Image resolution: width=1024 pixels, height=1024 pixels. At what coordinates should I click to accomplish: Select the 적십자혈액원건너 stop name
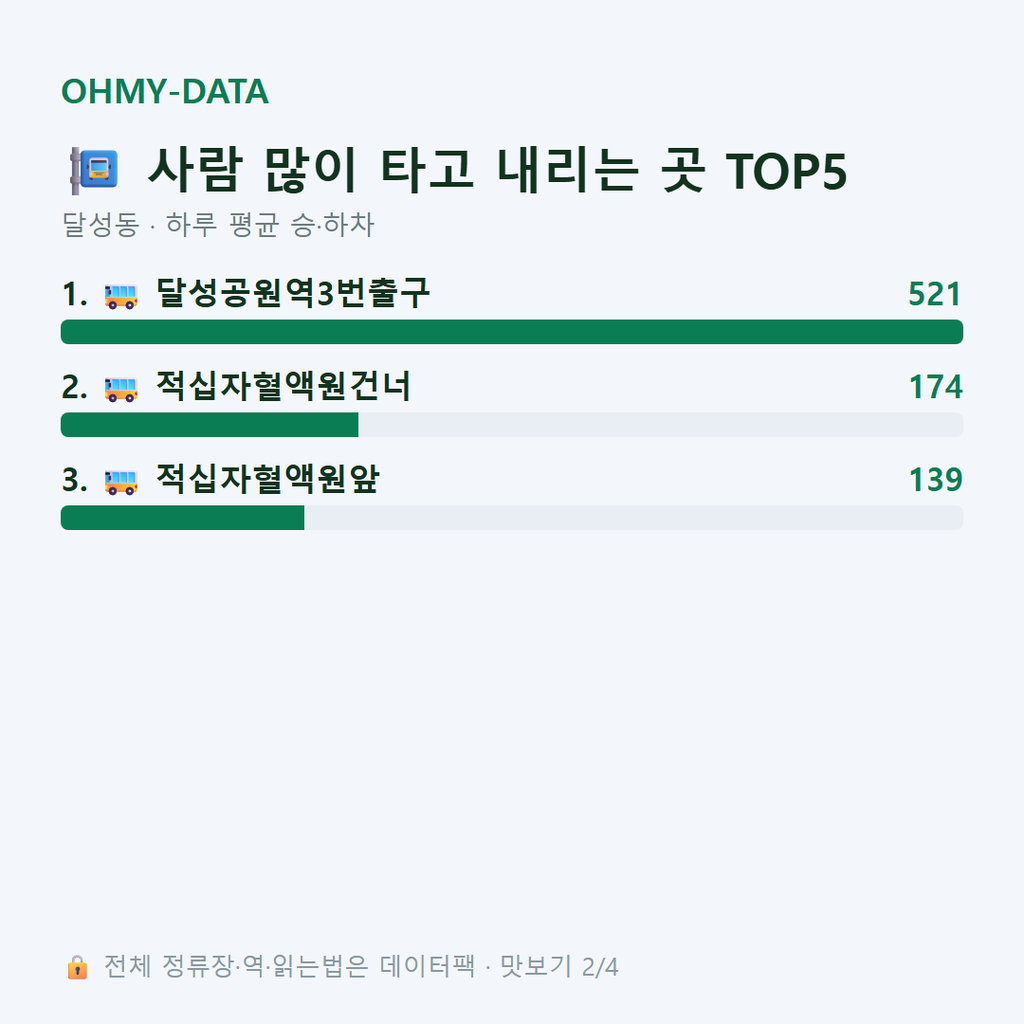coord(283,386)
